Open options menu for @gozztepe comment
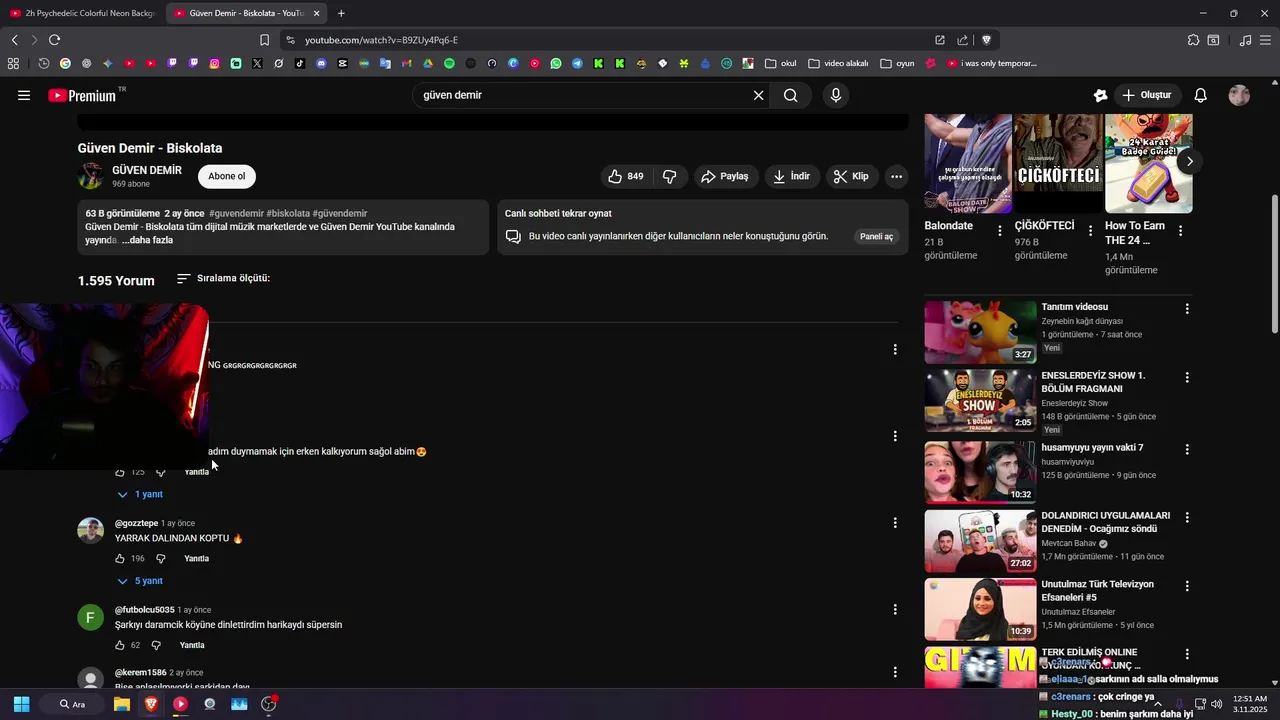This screenshot has width=1280, height=720. (895, 523)
